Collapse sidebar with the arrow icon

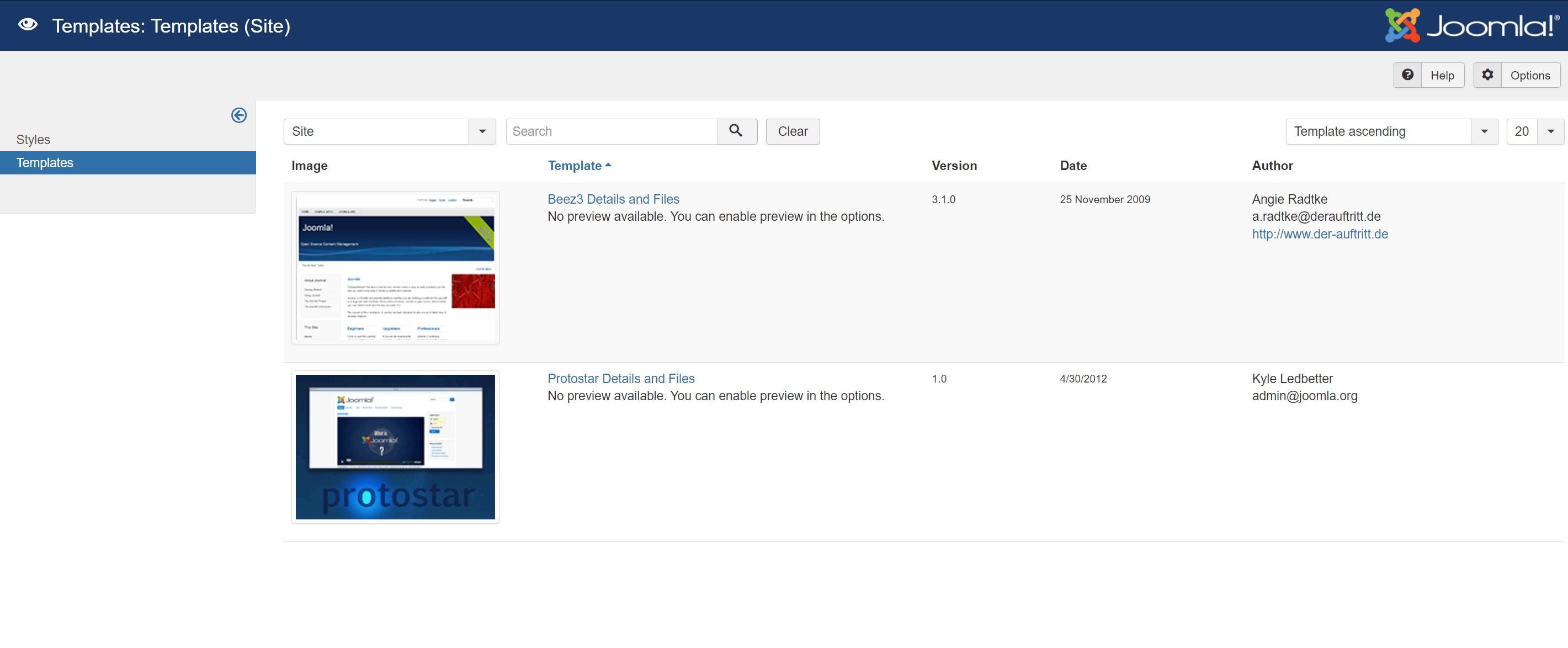pos(238,115)
